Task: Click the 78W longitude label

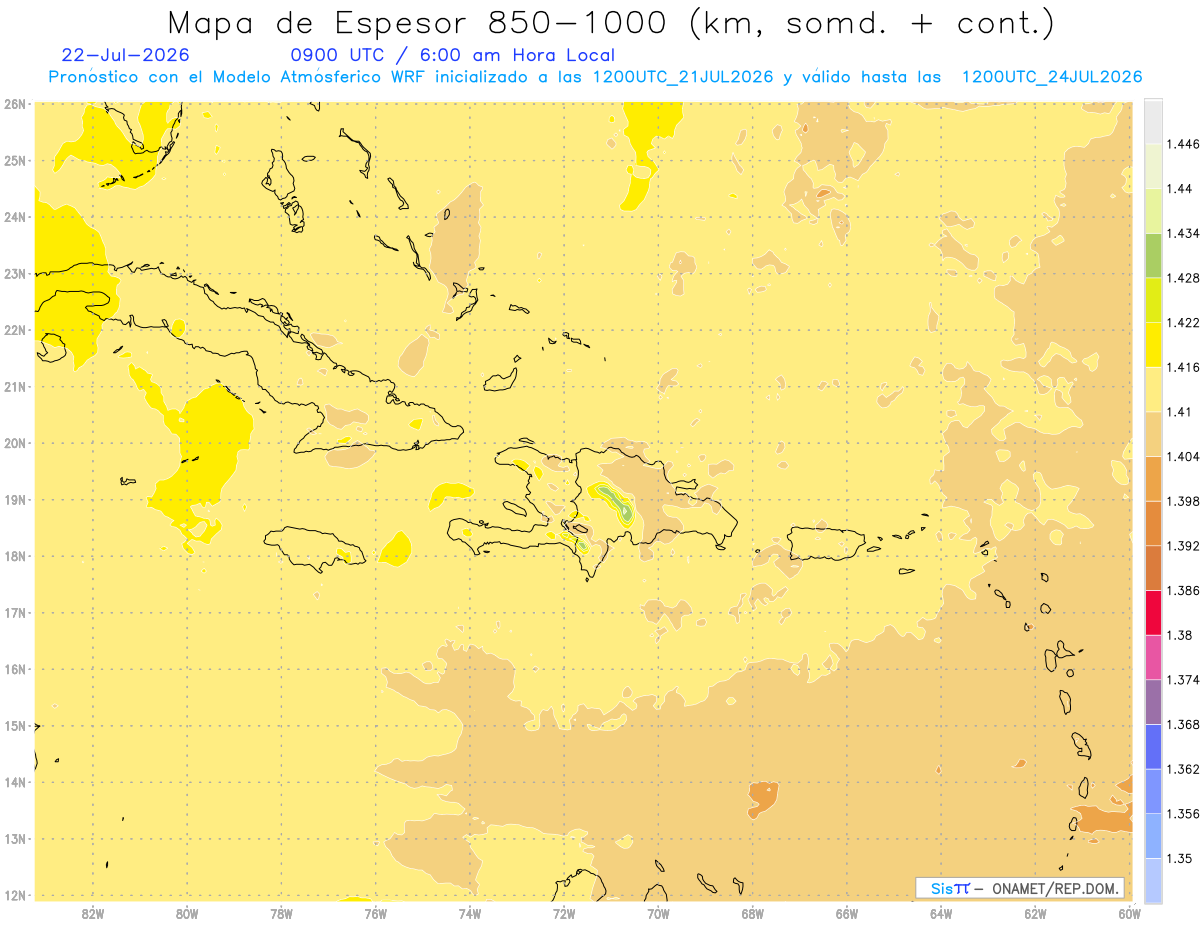Action: pyautogui.click(x=281, y=913)
